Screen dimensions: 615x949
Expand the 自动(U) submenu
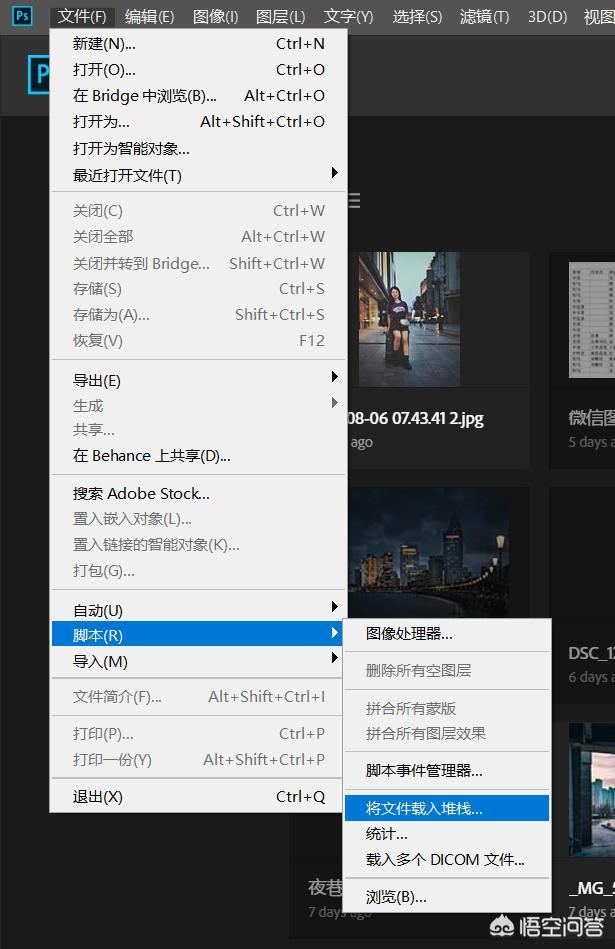pos(98,610)
